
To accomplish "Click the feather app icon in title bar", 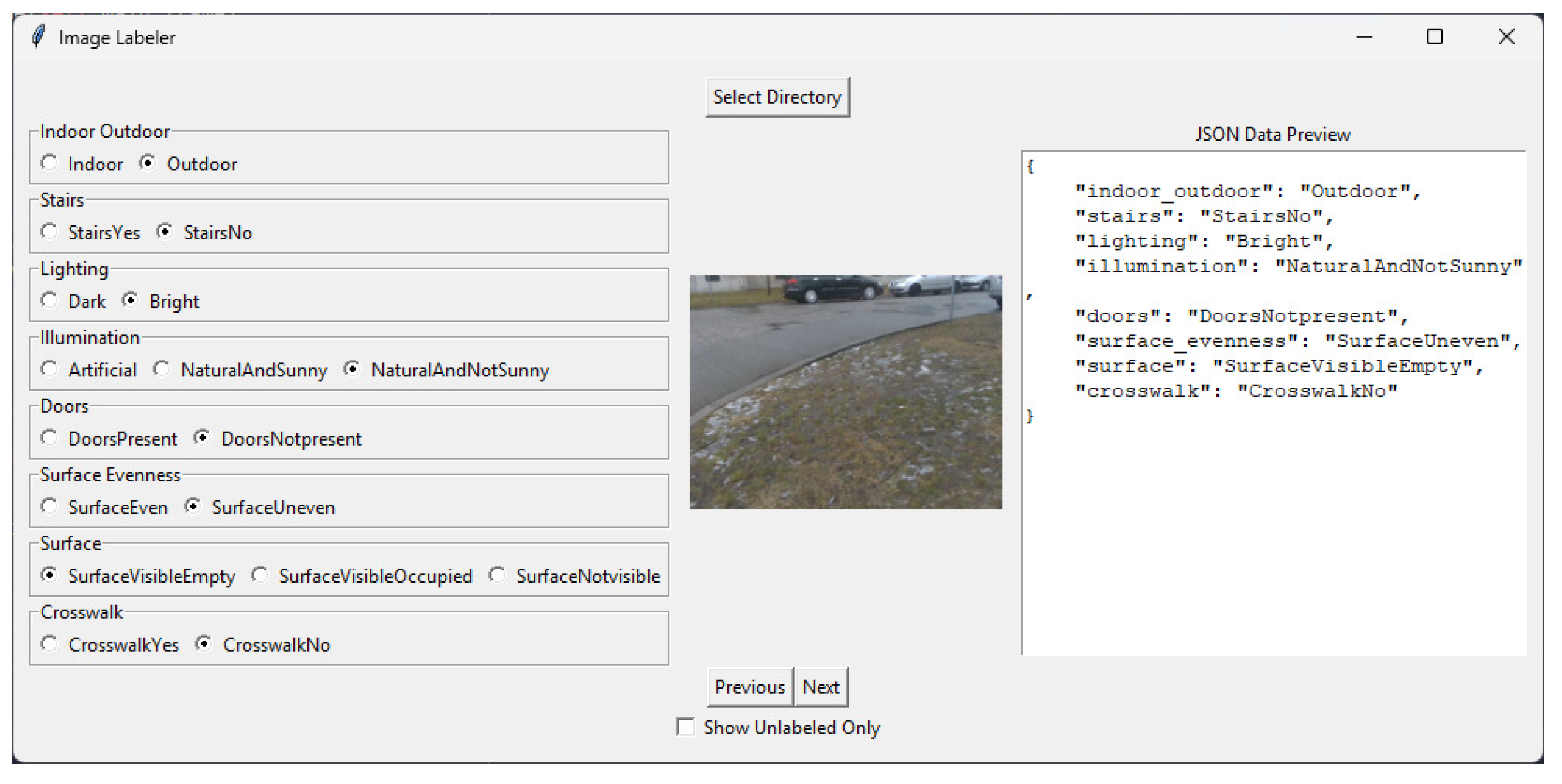I will [x=38, y=37].
